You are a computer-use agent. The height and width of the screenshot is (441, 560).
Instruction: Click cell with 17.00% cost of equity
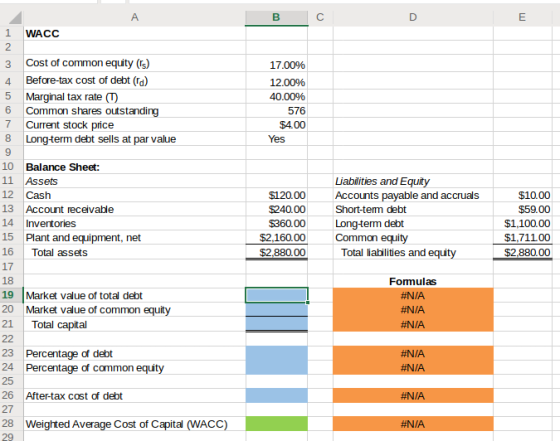276,64
